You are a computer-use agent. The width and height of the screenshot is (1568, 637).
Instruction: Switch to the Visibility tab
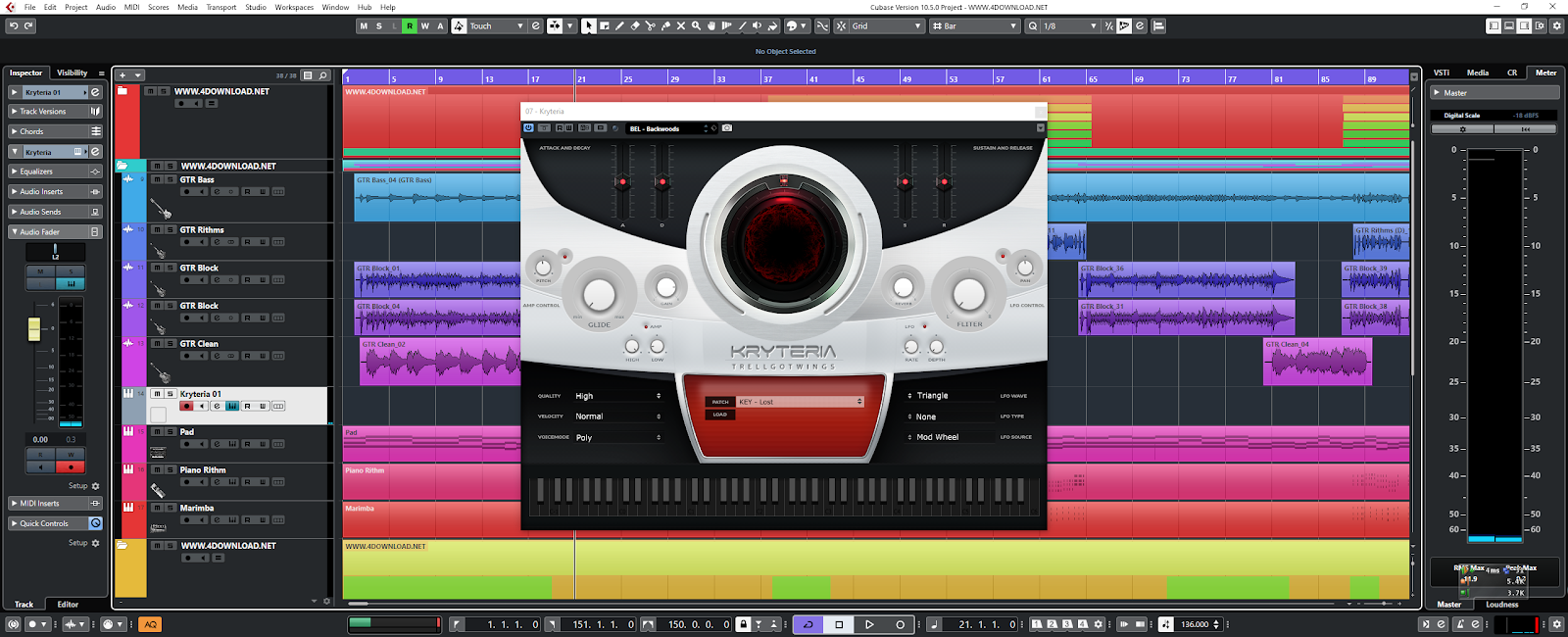pos(73,73)
